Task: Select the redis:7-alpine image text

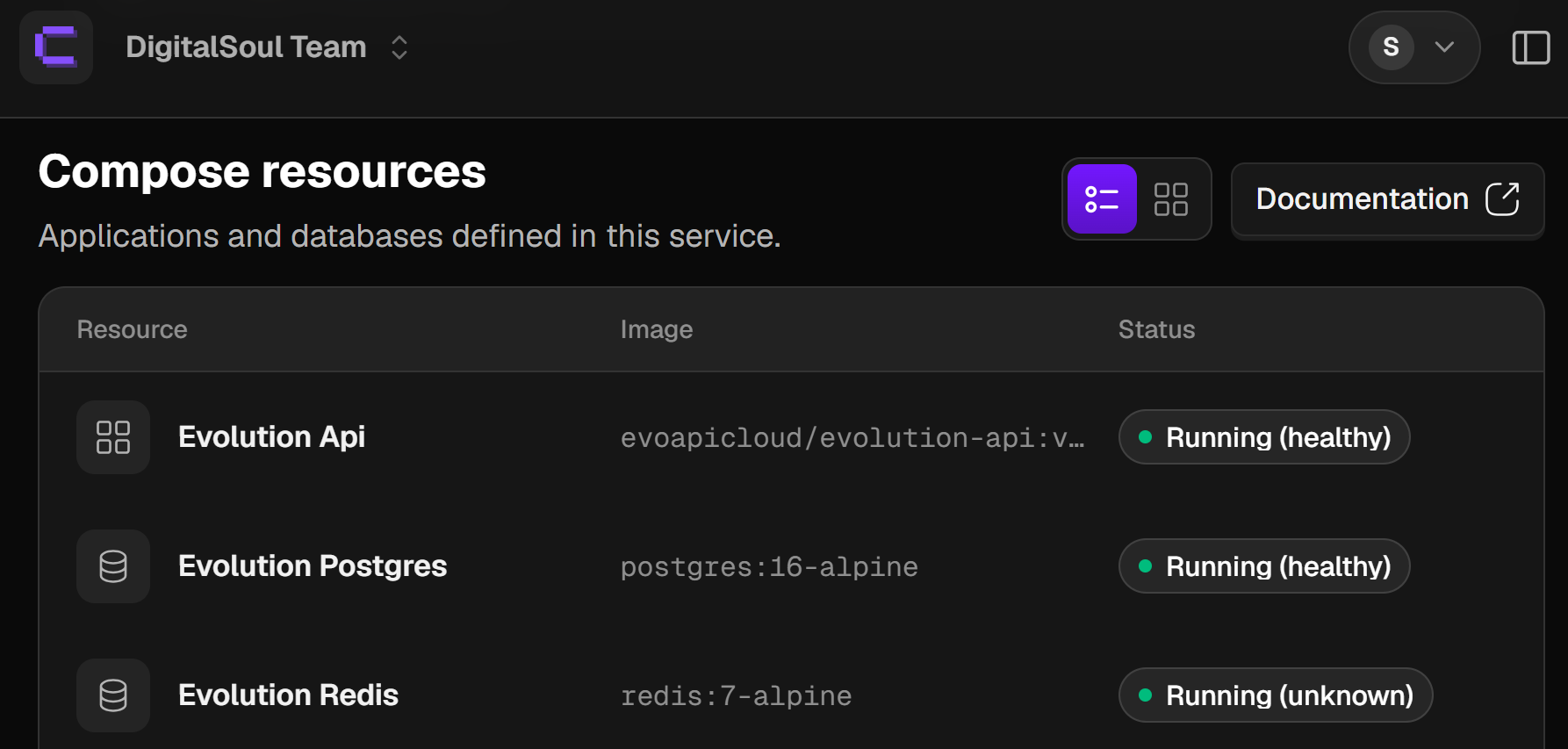Action: pyautogui.click(x=736, y=696)
